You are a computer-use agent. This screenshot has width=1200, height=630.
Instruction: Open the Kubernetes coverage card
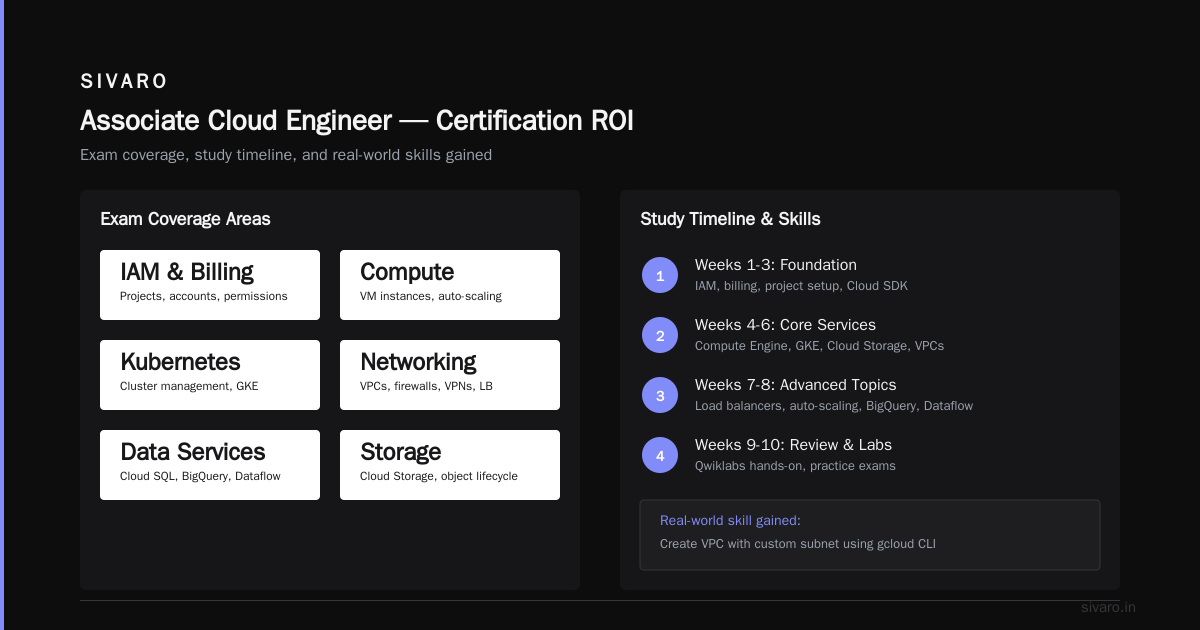[x=210, y=375]
